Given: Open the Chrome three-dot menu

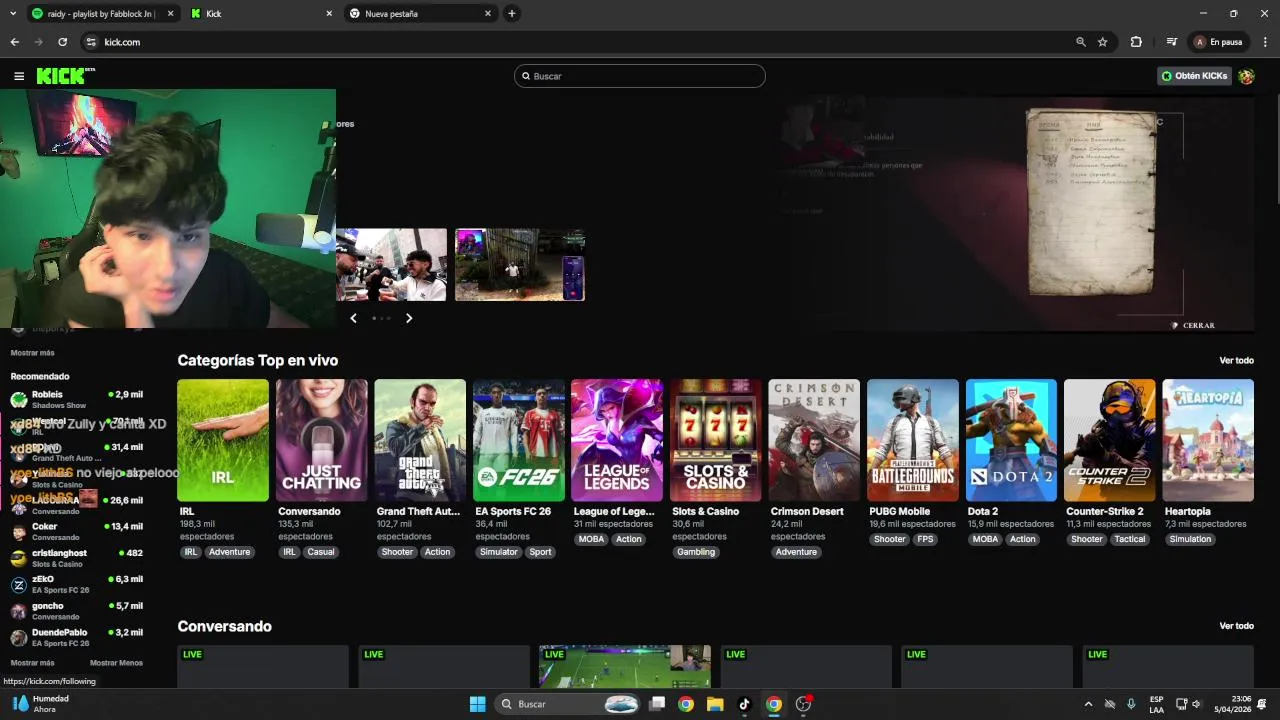Looking at the screenshot, I should (1266, 42).
